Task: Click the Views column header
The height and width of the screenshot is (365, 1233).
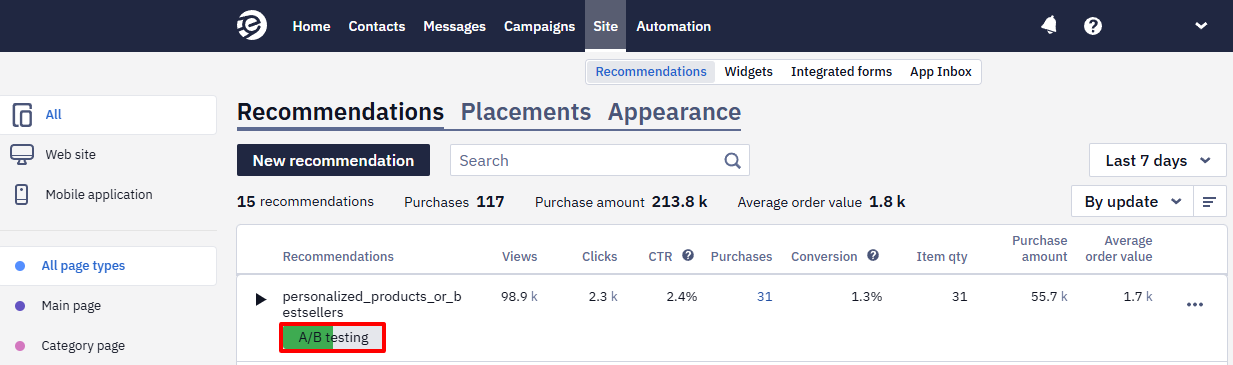Action: [x=520, y=257]
